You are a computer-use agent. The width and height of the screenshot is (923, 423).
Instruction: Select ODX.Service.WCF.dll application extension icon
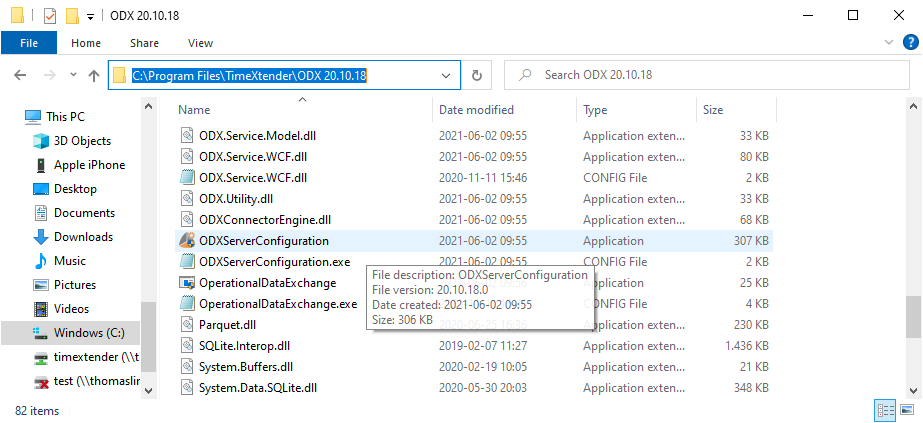(187, 156)
